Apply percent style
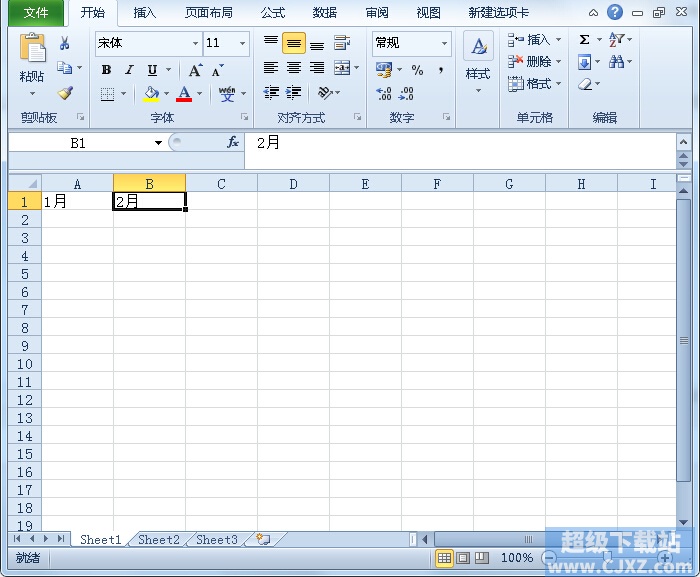The width and height of the screenshot is (700, 577). [x=417, y=70]
